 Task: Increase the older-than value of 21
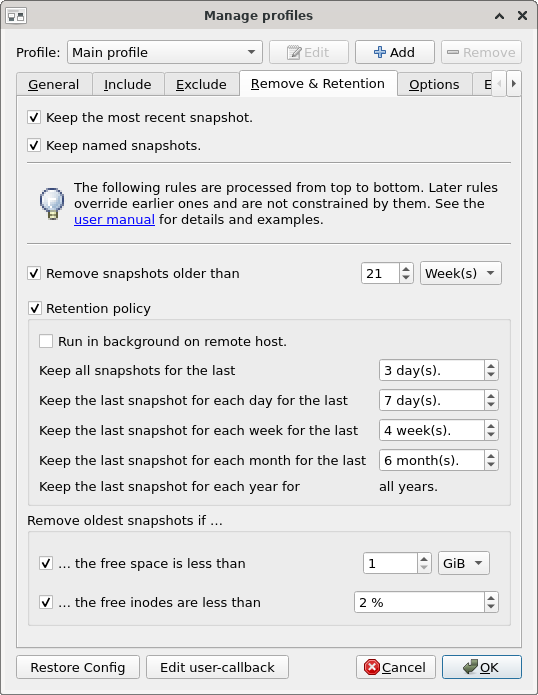406,269
